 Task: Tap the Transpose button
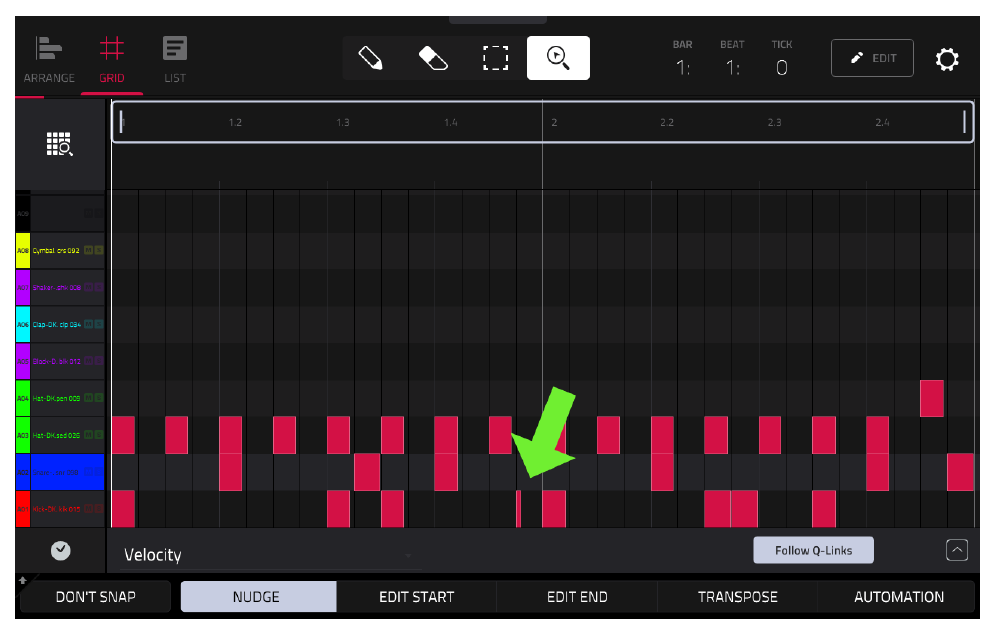click(x=737, y=597)
